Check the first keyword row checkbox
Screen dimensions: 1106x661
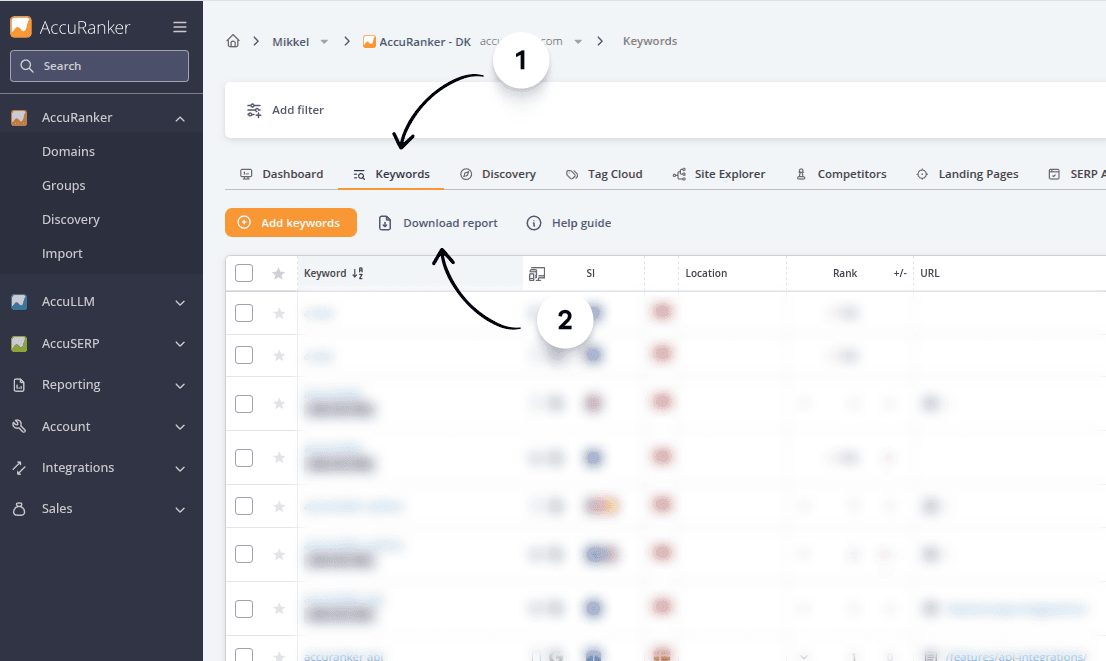coord(244,313)
